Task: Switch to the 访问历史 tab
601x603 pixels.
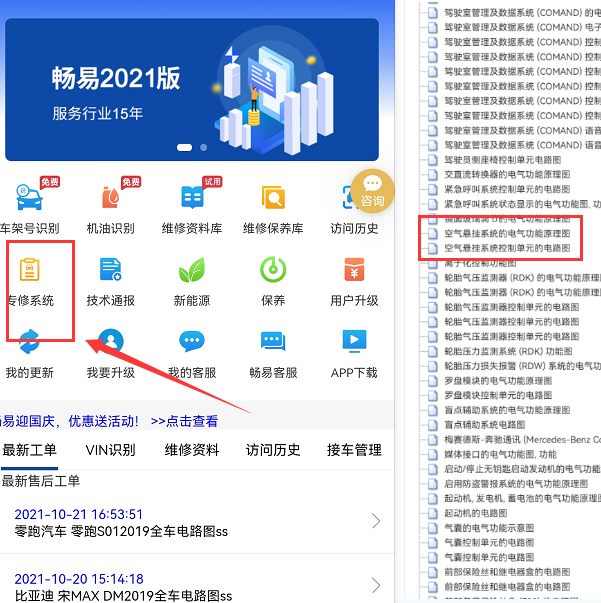Action: (x=273, y=450)
